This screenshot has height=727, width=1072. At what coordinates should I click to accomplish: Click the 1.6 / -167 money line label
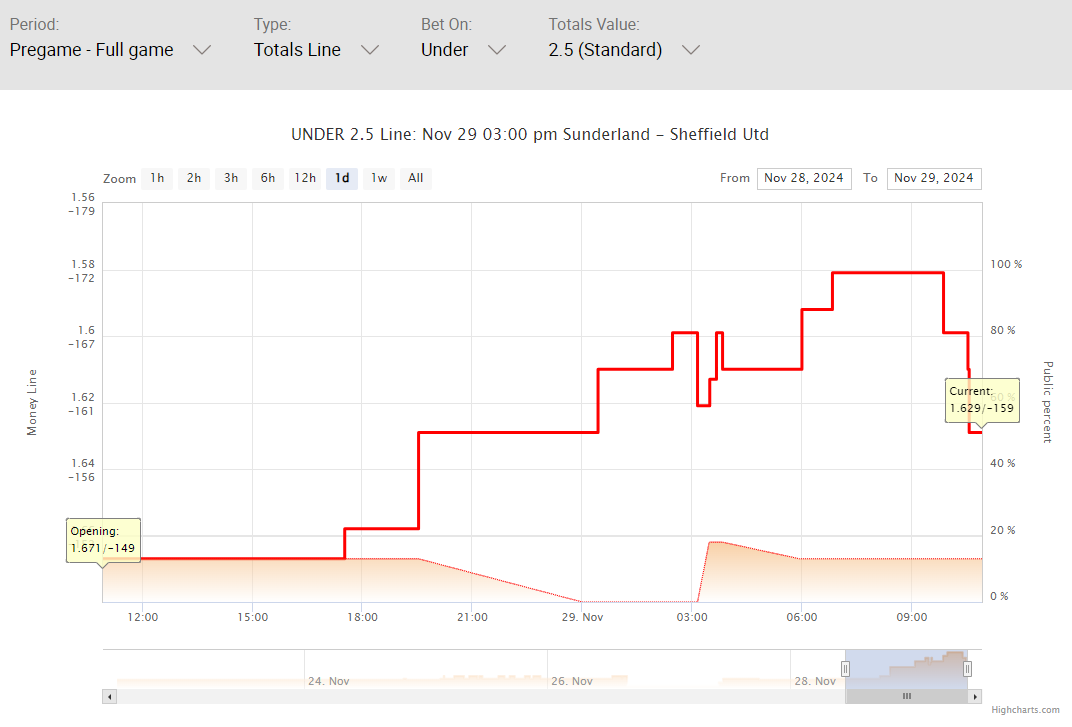pyautogui.click(x=82, y=337)
